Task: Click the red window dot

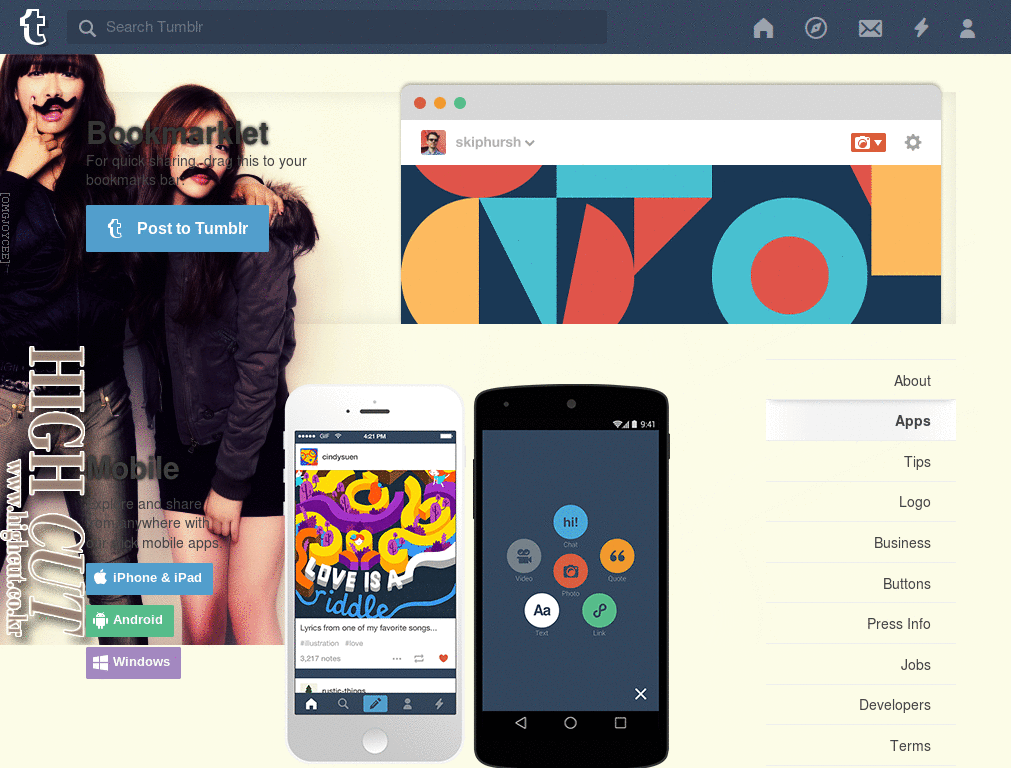Action: coord(420,103)
